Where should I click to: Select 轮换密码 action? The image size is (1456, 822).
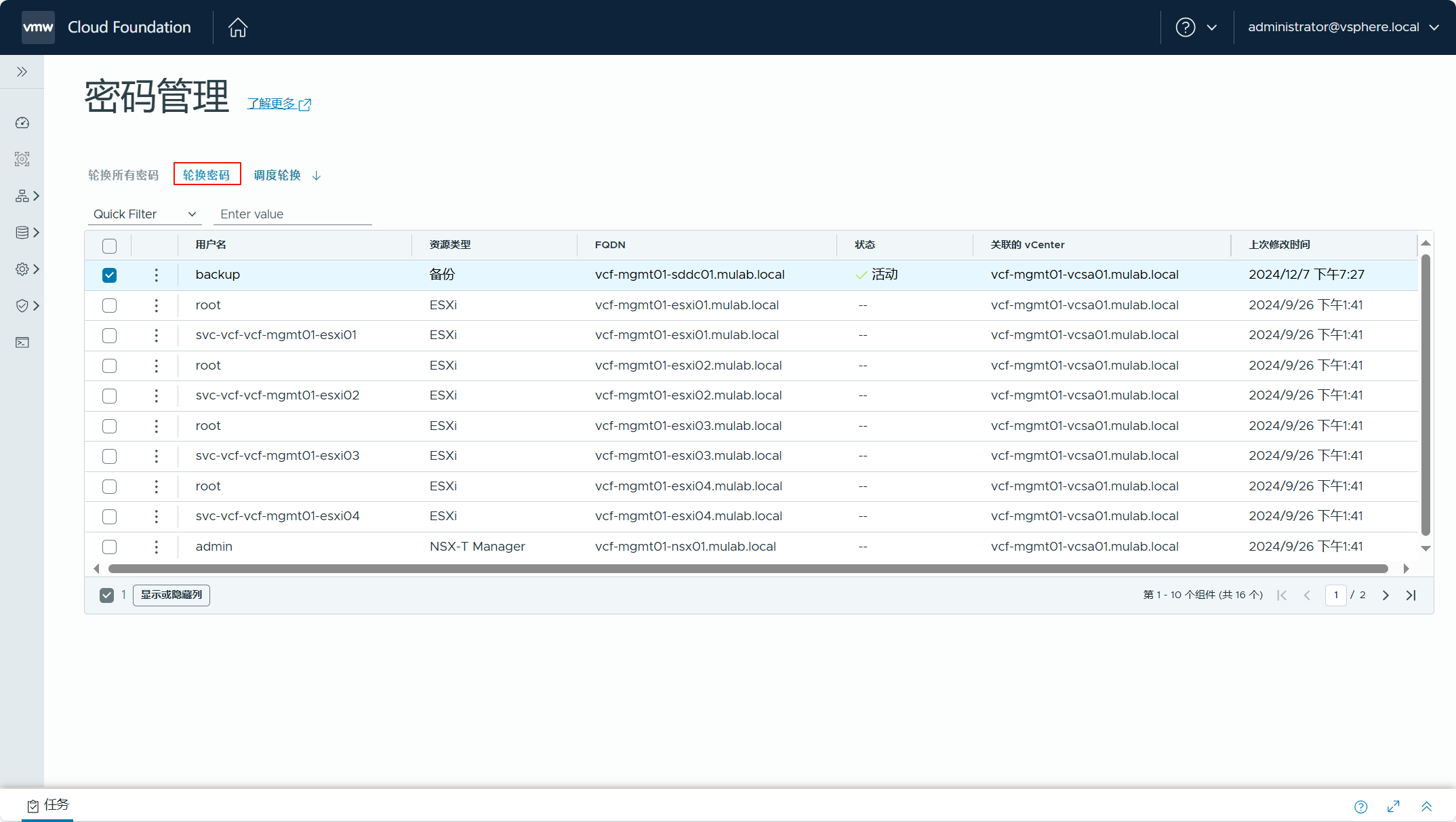click(x=207, y=175)
